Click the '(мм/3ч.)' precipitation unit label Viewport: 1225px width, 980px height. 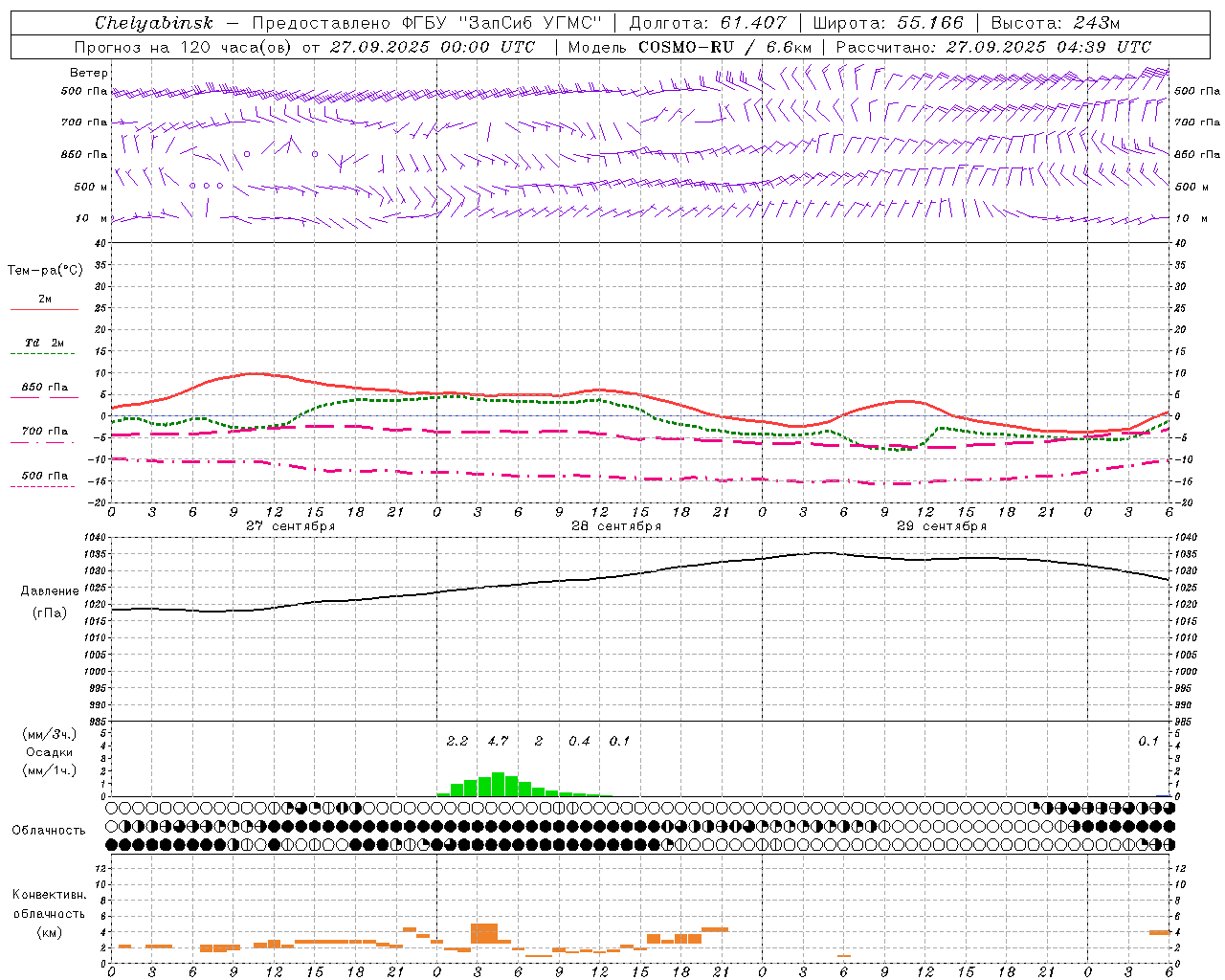tap(50, 735)
